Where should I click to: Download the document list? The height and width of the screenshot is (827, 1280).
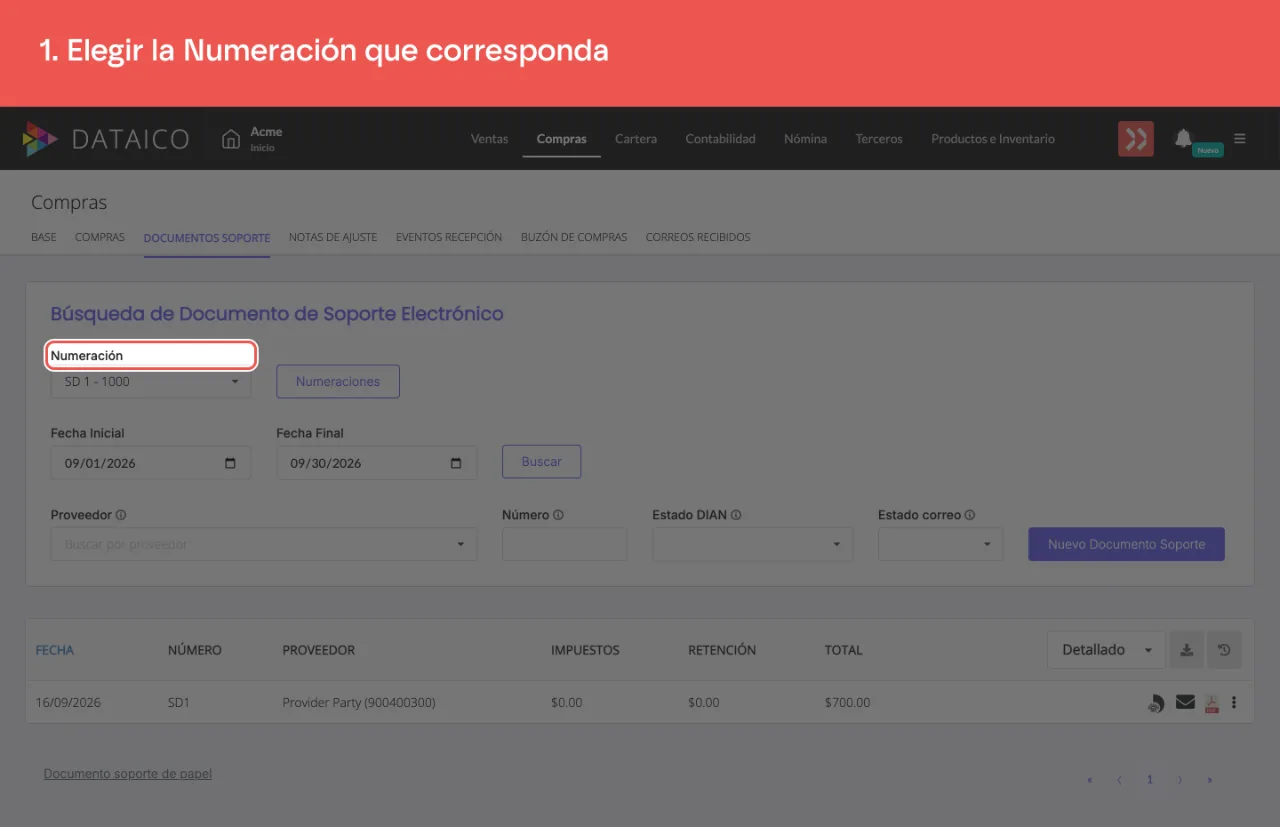(x=1186, y=650)
